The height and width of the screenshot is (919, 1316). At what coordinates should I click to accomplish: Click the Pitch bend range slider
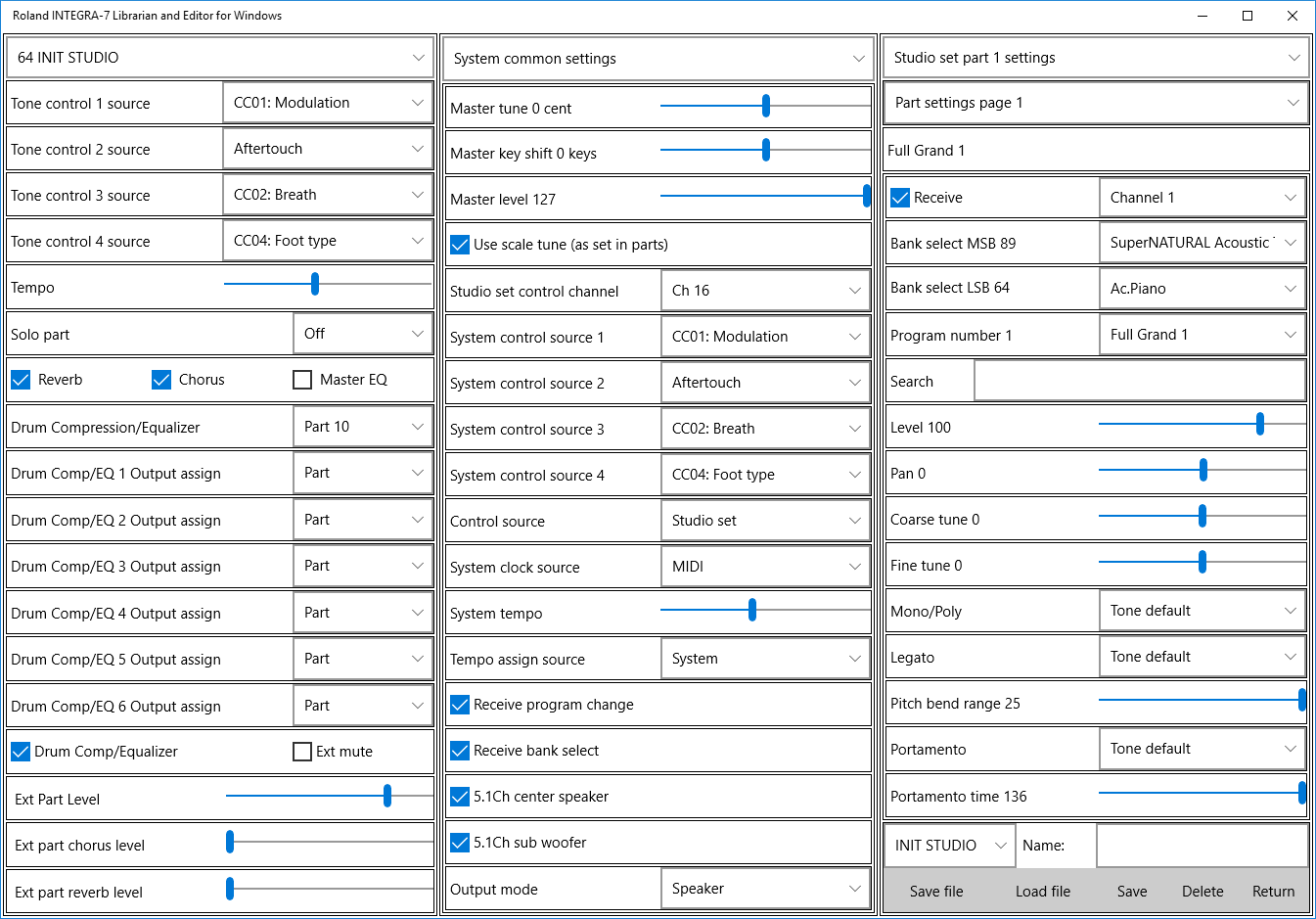(1203, 700)
